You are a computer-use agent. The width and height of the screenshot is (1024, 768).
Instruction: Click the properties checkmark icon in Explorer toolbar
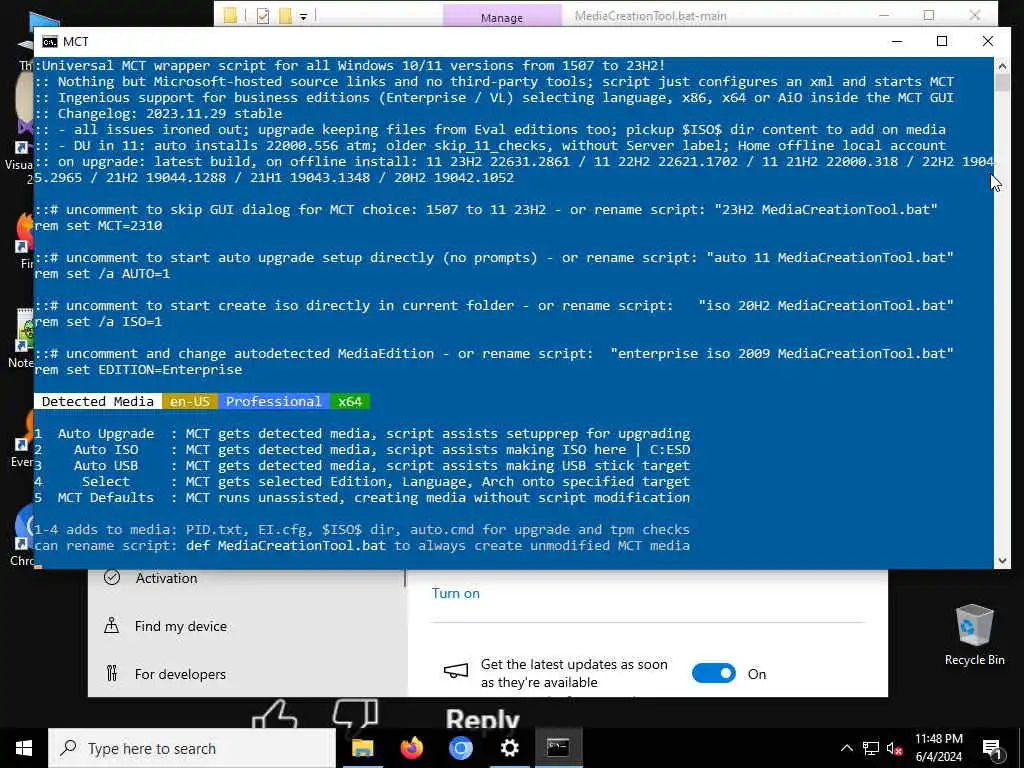[x=263, y=16]
